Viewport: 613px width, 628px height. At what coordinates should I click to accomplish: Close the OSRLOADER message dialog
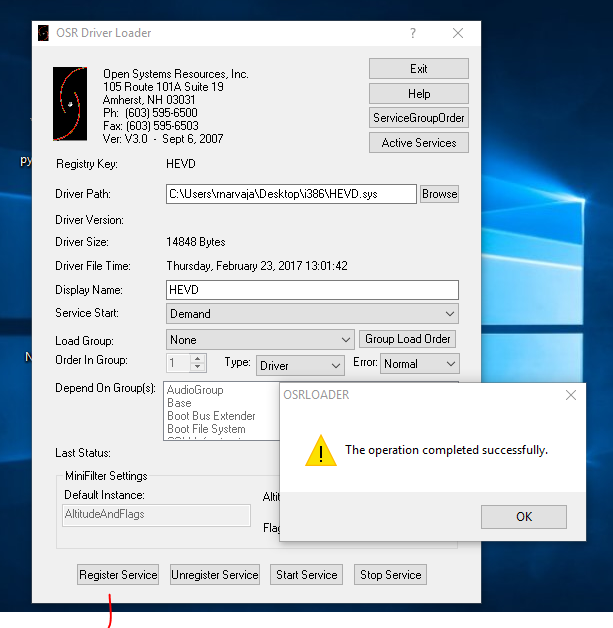click(571, 395)
